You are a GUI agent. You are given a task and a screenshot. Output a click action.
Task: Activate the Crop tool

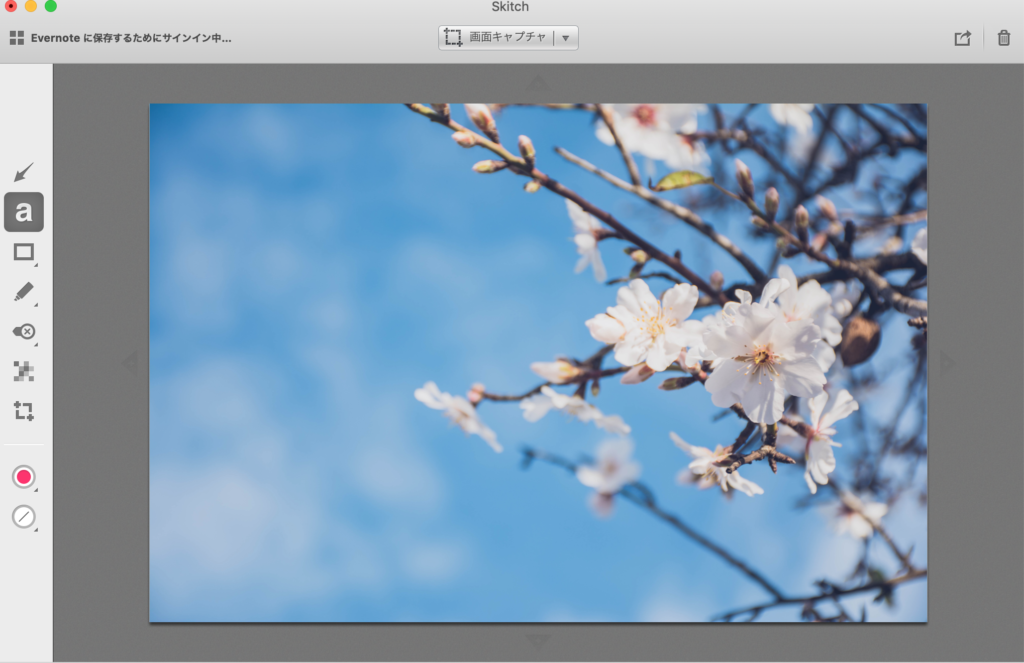[24, 411]
